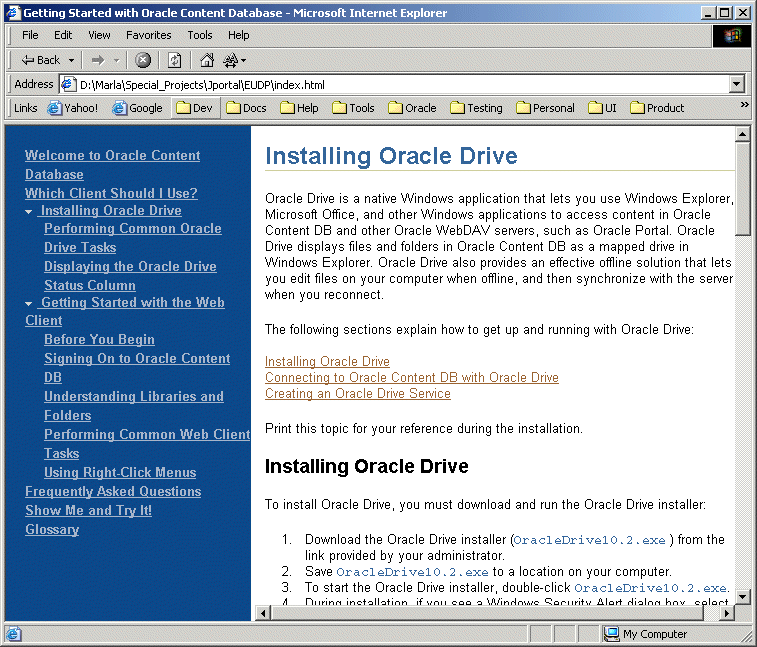Open the Favorites menu

click(149, 35)
